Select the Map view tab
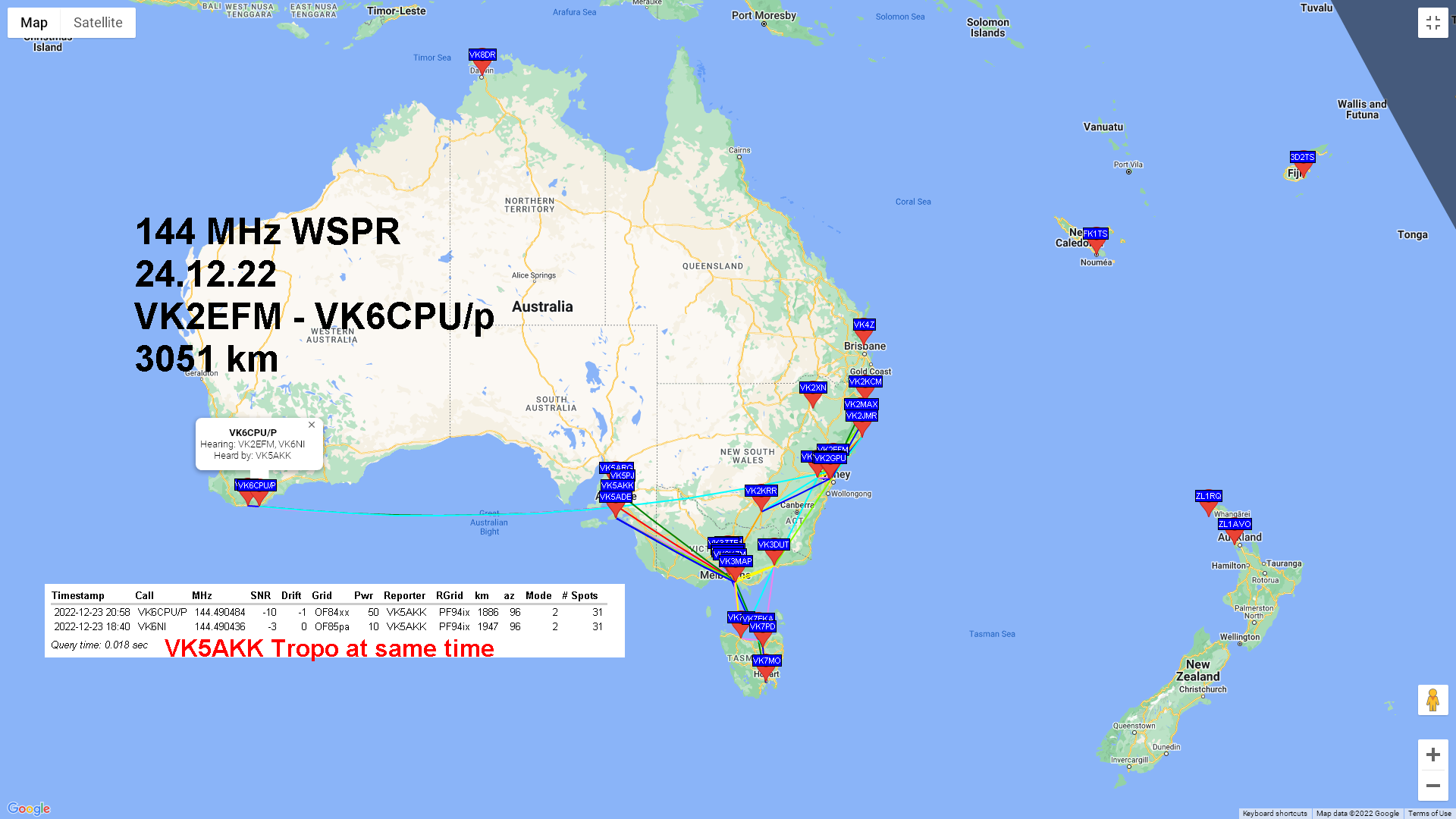This screenshot has height=819, width=1456. pyautogui.click(x=34, y=23)
